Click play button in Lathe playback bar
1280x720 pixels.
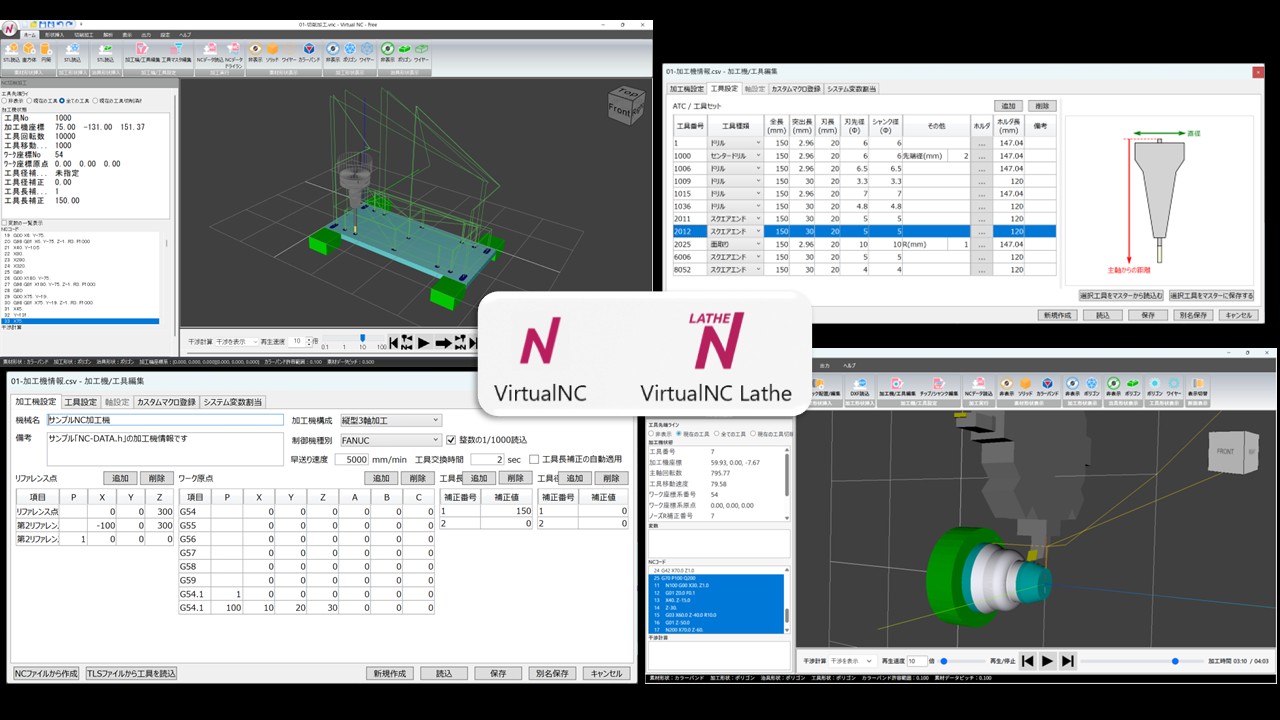tap(1047, 660)
